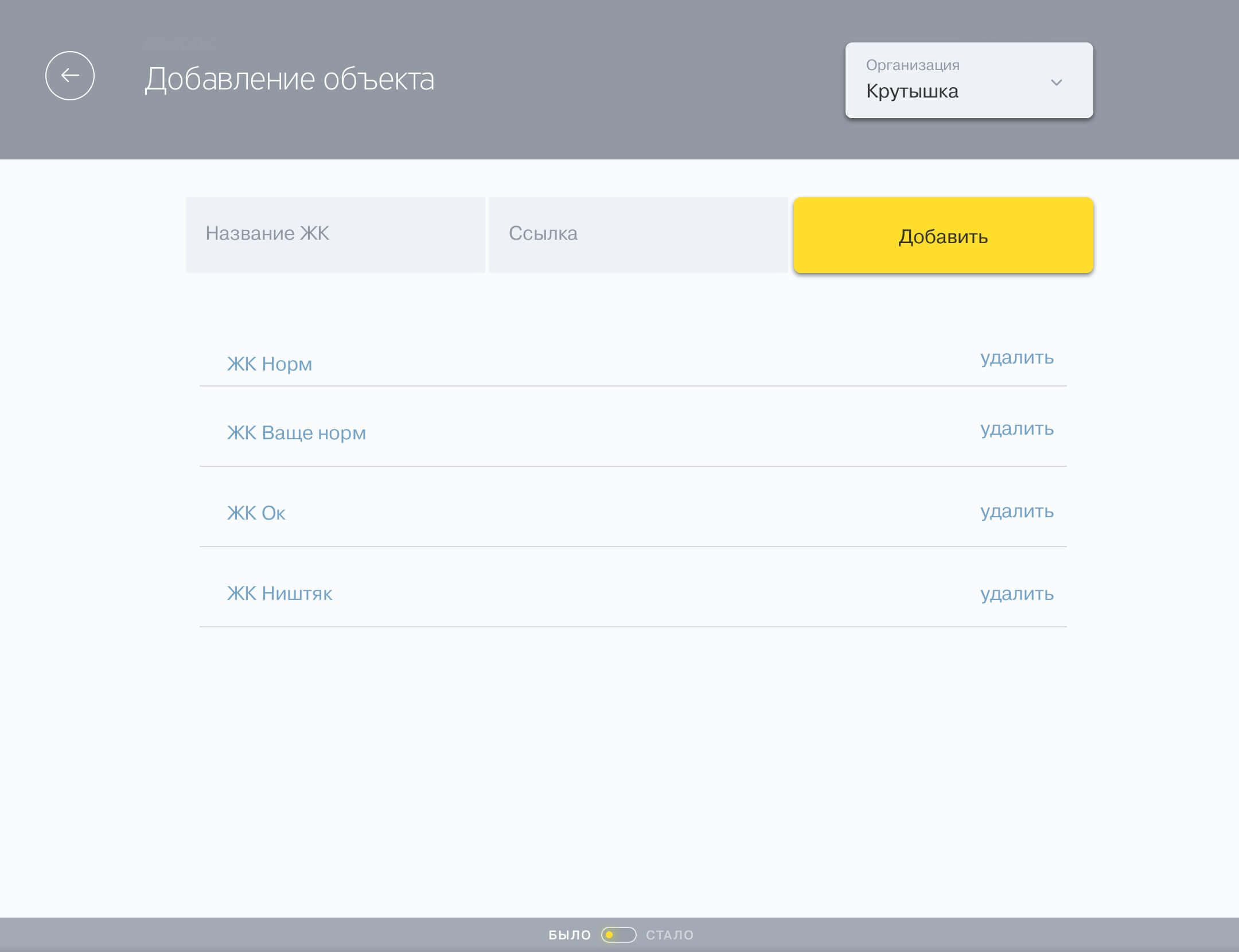1239x952 pixels.
Task: Select the БЫЛО label
Action: pyautogui.click(x=569, y=935)
